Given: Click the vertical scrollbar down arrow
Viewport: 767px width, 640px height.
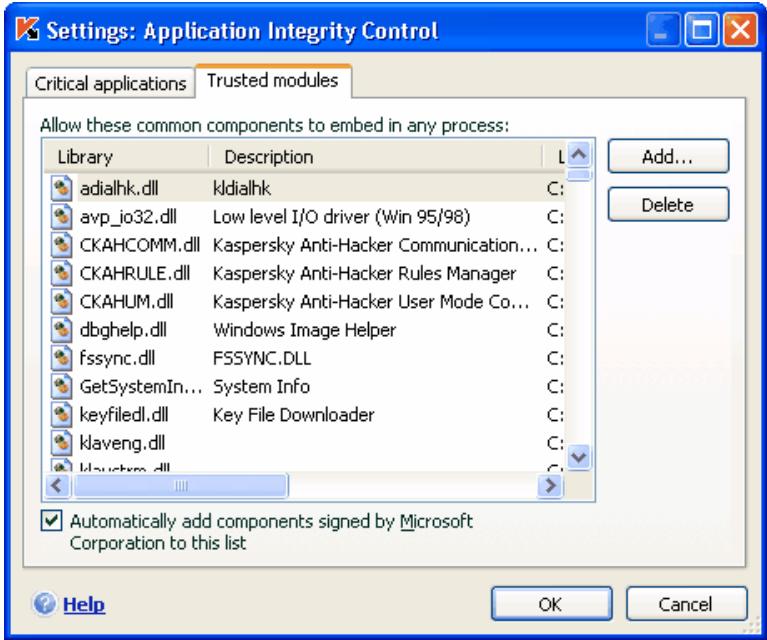Looking at the screenshot, I should (x=579, y=457).
